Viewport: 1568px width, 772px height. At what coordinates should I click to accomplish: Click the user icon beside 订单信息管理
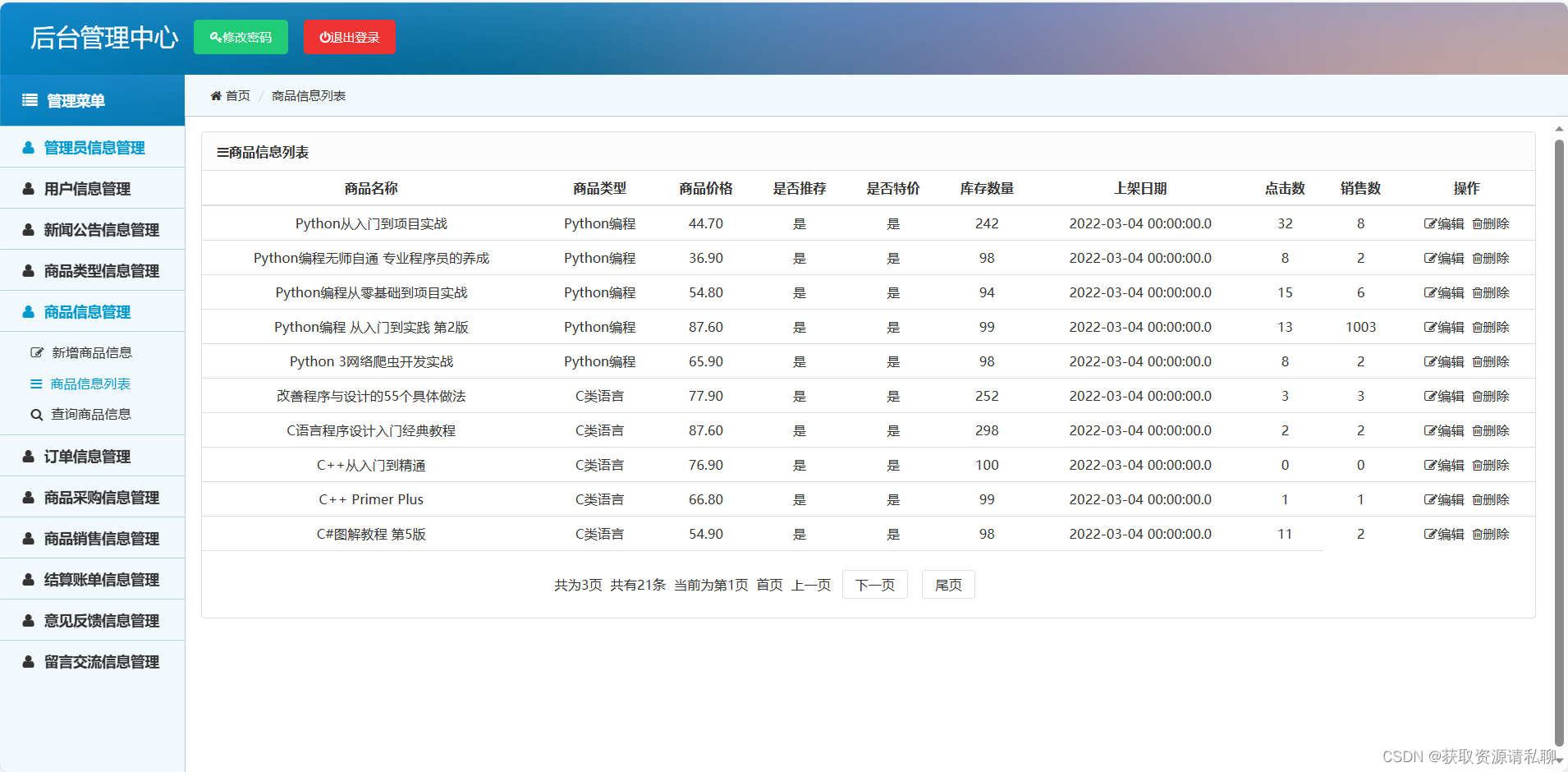(28, 457)
